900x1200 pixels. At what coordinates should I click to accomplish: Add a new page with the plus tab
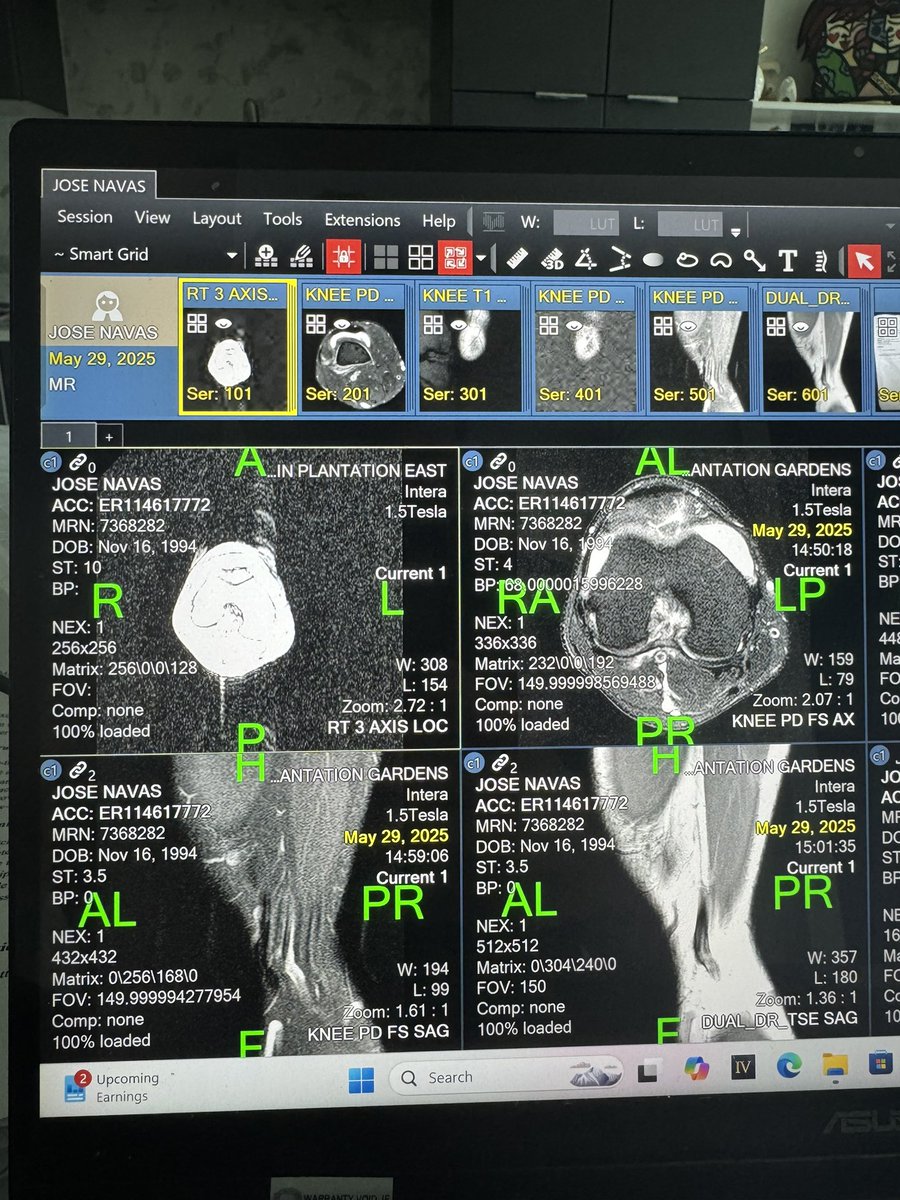tap(109, 436)
